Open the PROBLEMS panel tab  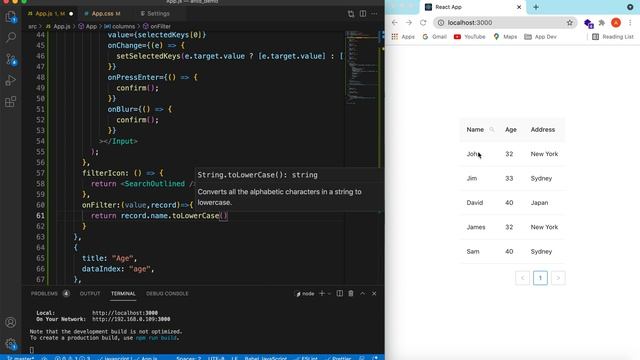49,293
